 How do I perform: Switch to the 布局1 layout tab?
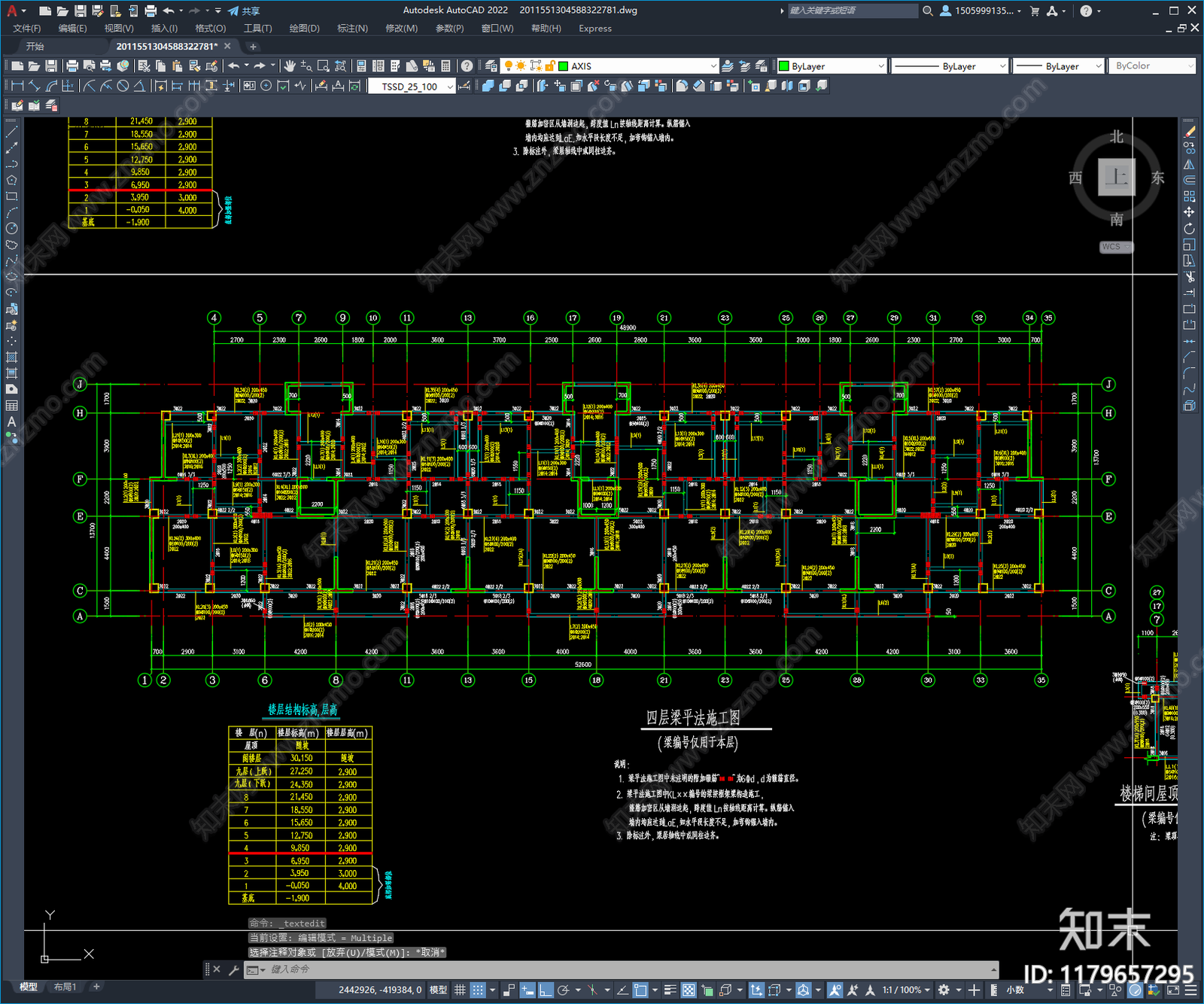tap(65, 986)
